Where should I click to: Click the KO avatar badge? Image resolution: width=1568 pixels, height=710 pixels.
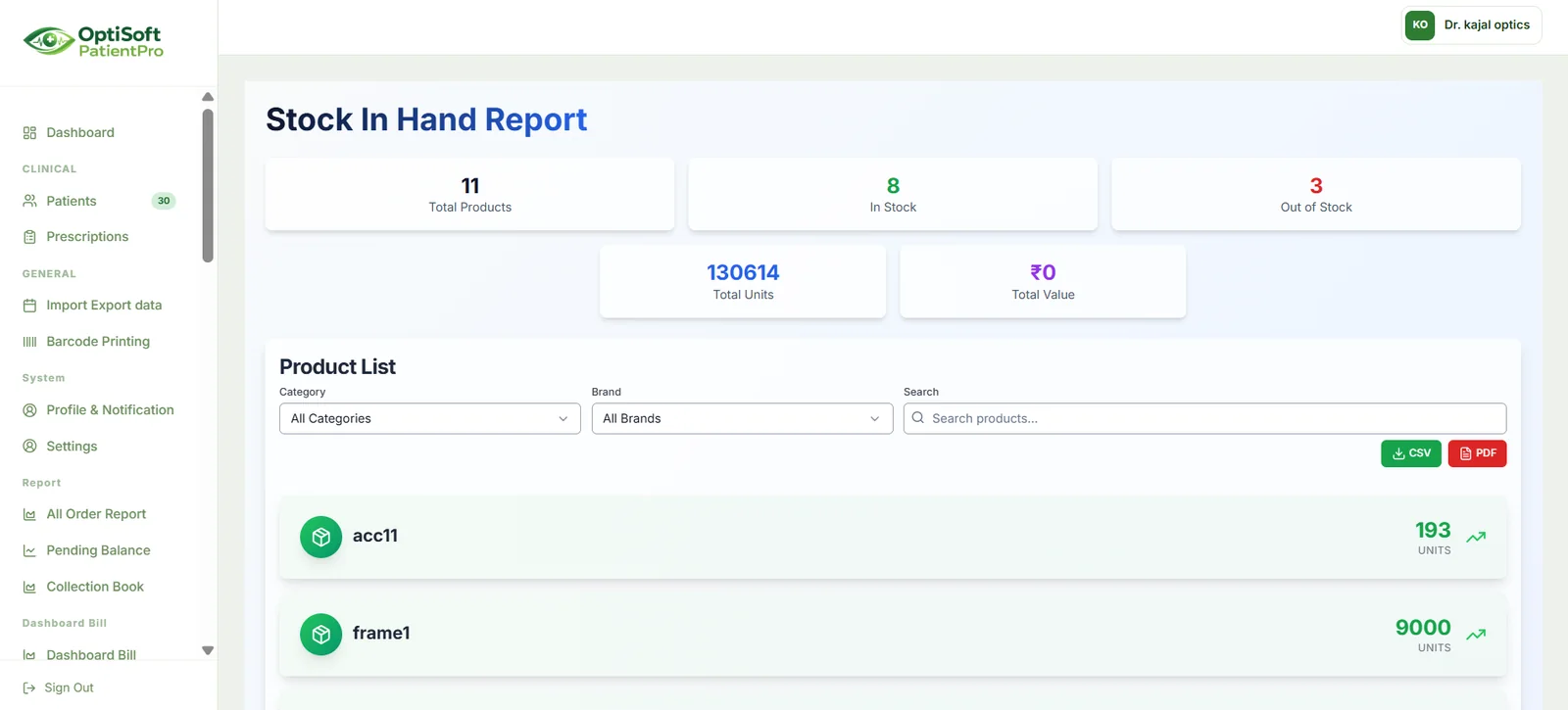pyautogui.click(x=1420, y=25)
